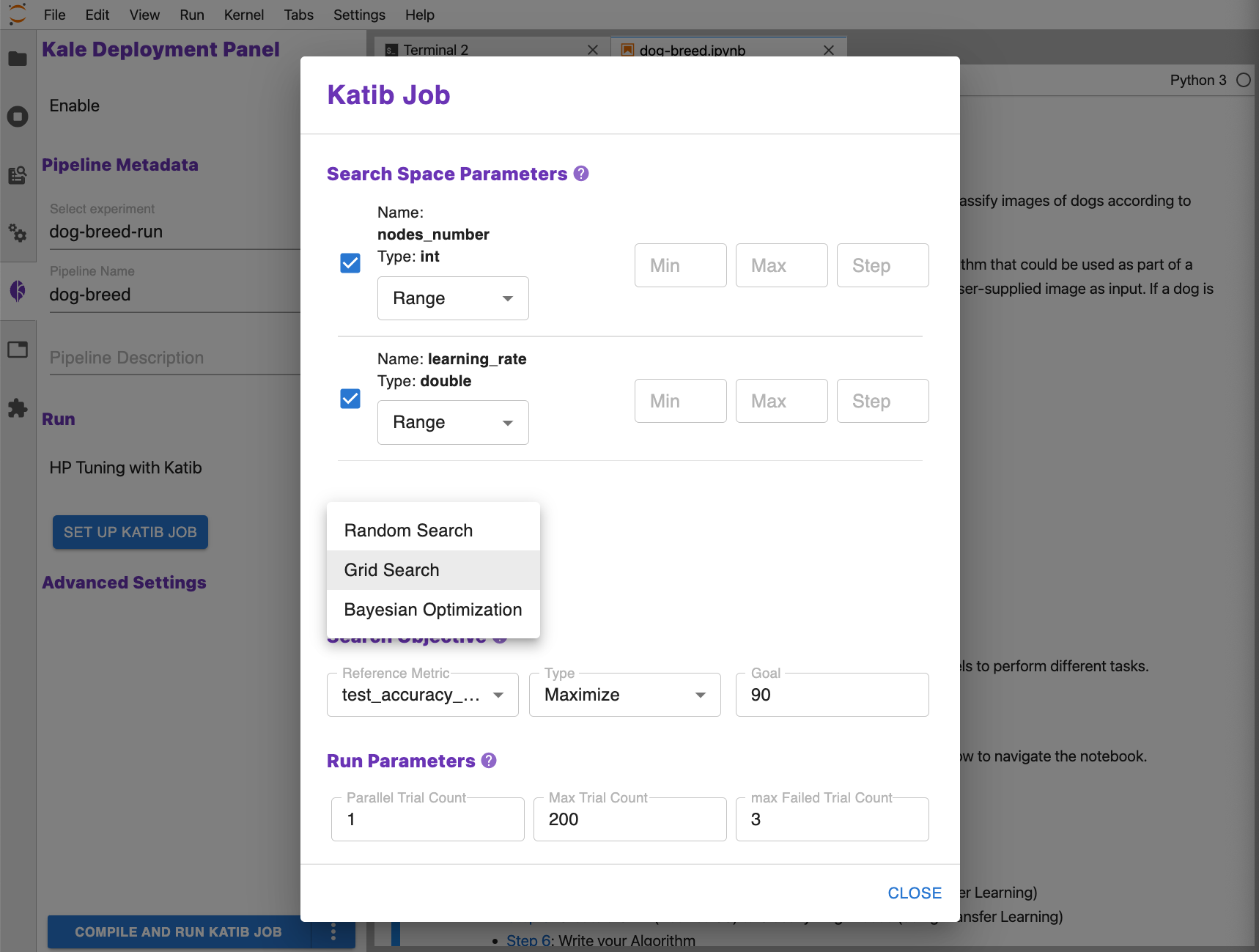Close the dog-breed.ipynb tab
This screenshot has height=952, width=1259.
tap(829, 50)
